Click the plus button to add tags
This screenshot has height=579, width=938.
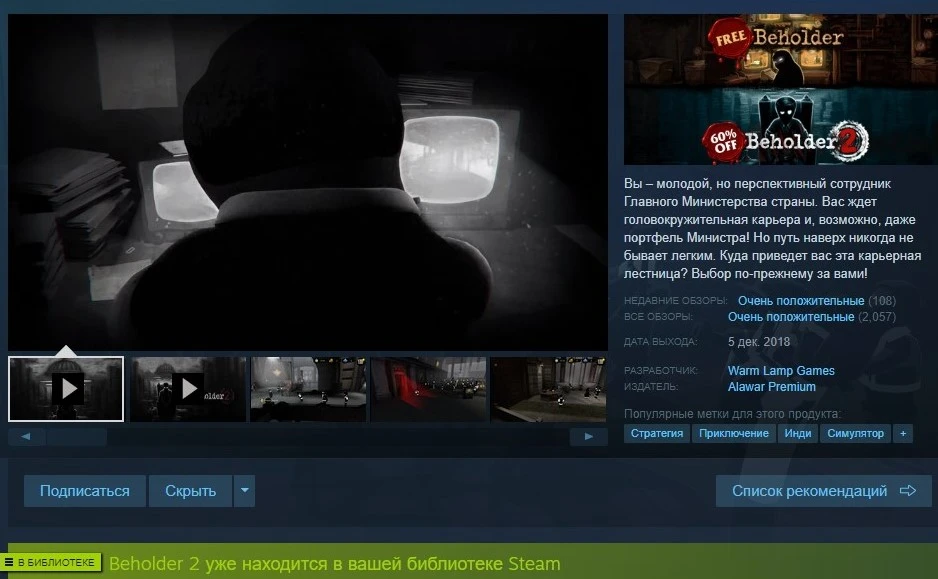coord(903,433)
